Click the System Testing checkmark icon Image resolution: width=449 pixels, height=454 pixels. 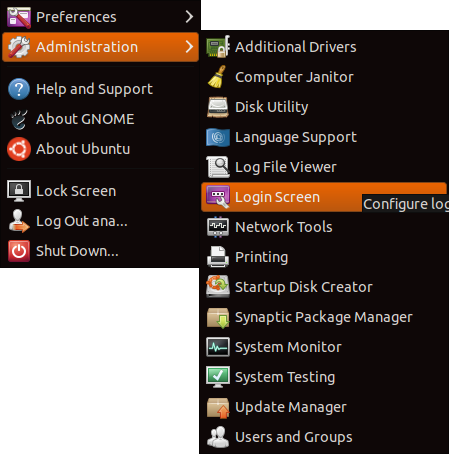[x=218, y=377]
